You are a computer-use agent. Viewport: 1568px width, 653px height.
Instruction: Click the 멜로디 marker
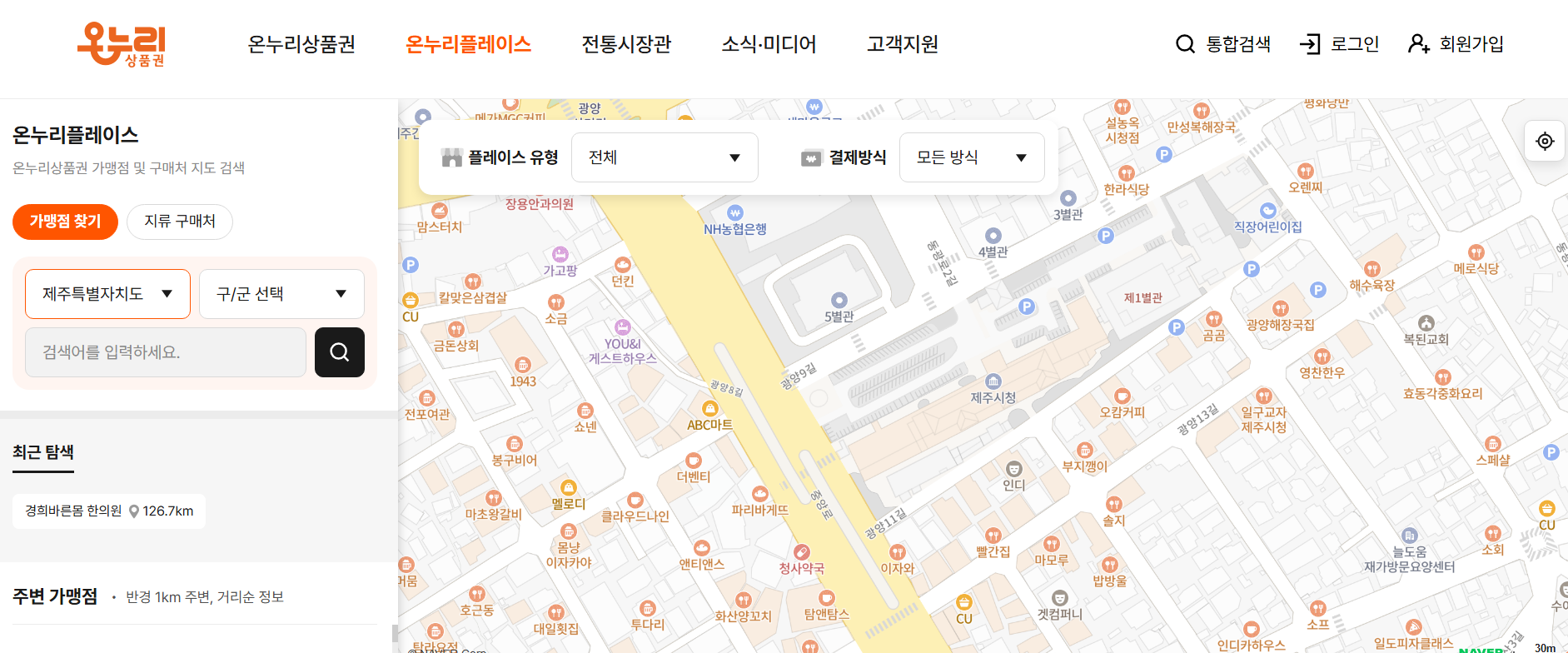[569, 488]
